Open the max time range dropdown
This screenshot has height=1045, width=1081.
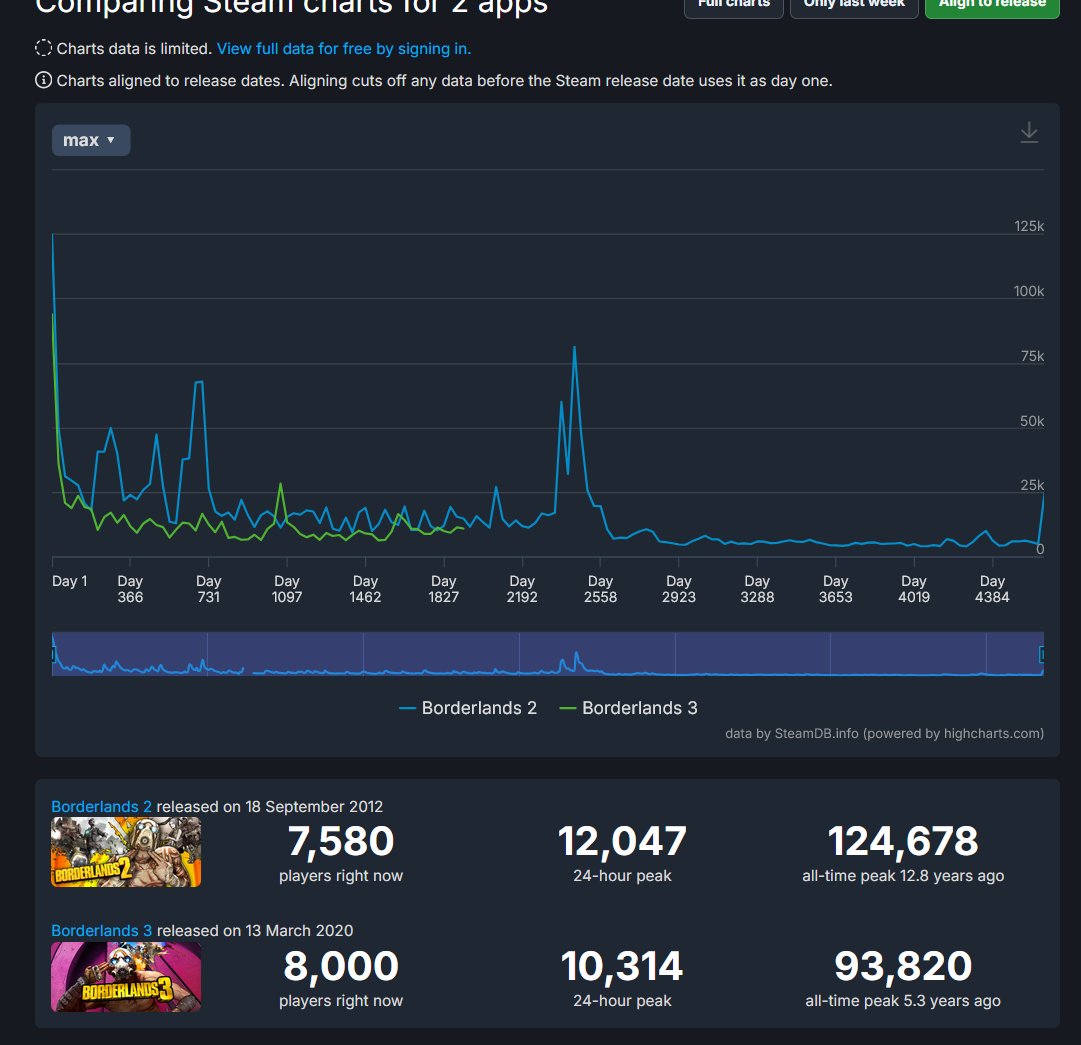(x=91, y=141)
